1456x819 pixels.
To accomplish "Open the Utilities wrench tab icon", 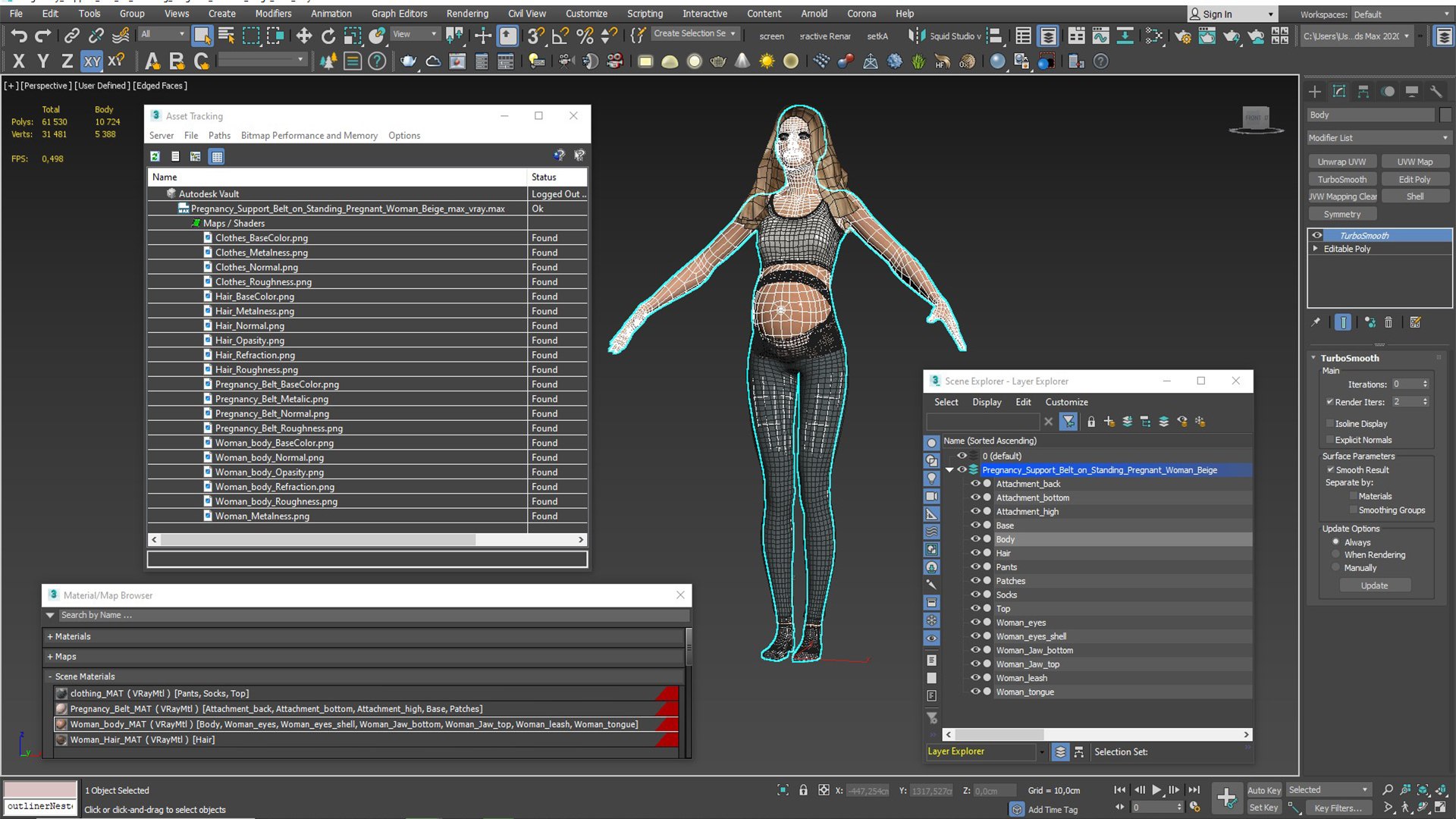I will pyautogui.click(x=1436, y=91).
